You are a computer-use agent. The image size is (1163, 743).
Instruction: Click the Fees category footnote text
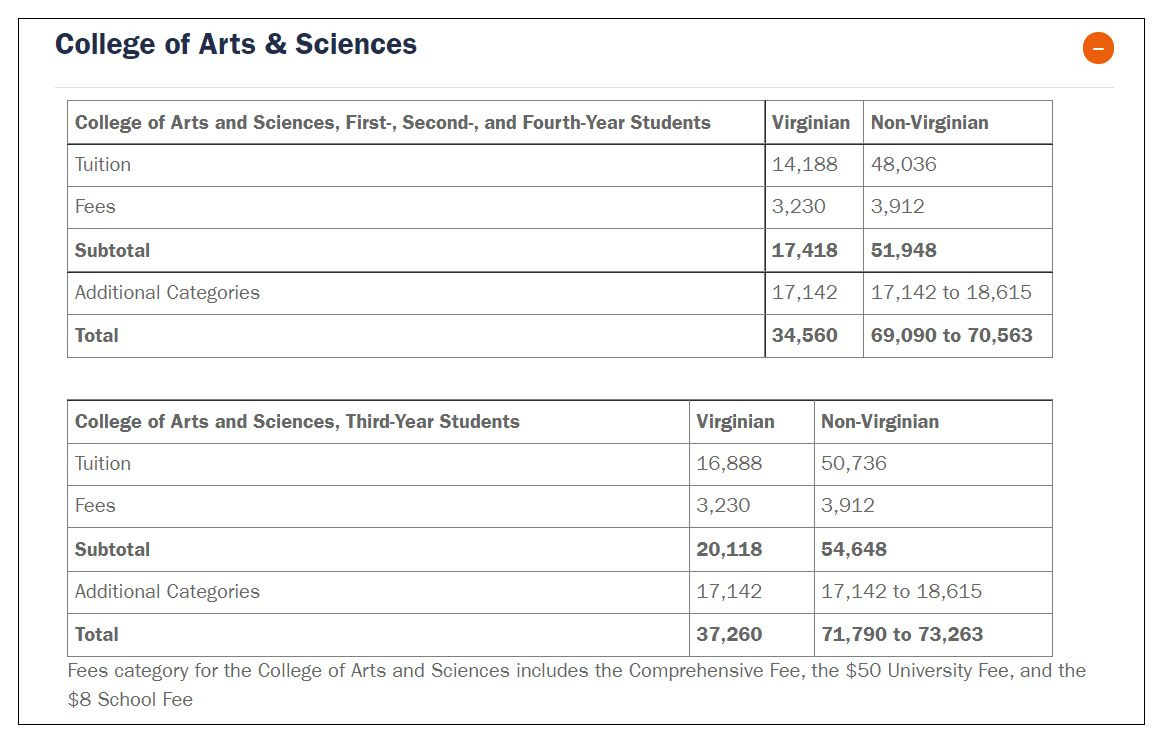click(x=576, y=685)
